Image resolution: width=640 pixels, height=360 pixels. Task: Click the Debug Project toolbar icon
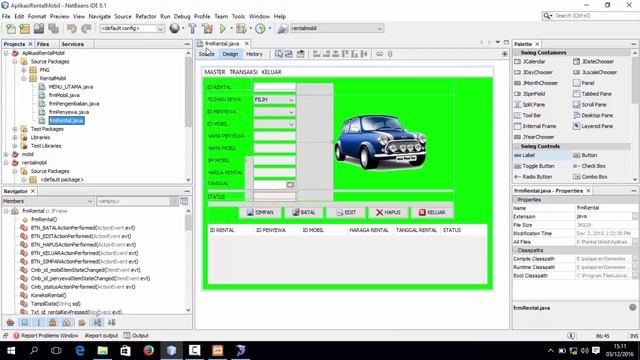tap(241, 29)
